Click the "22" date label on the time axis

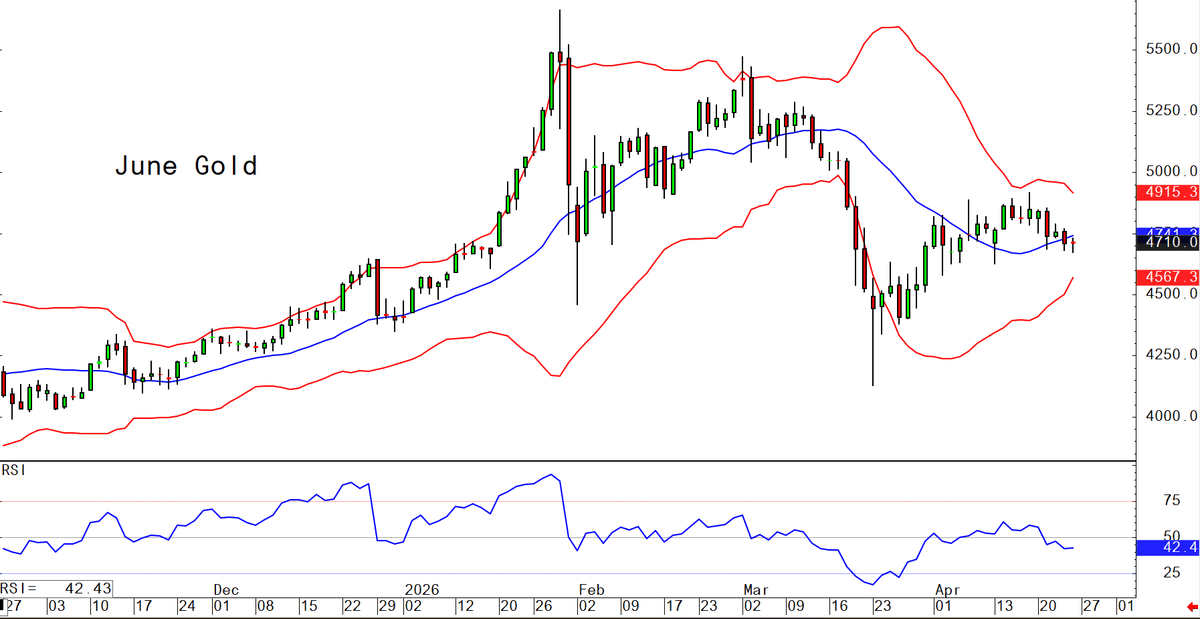tap(351, 606)
